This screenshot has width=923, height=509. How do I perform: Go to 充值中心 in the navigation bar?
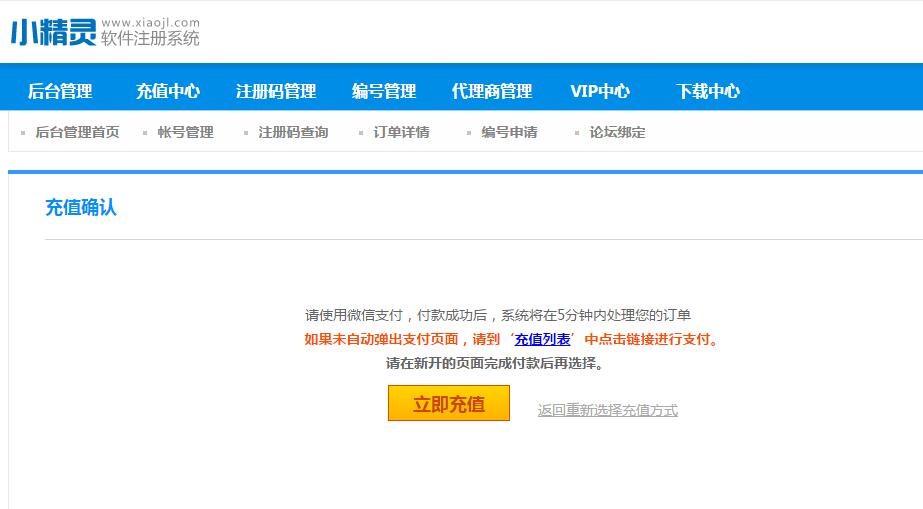pyautogui.click(x=168, y=91)
